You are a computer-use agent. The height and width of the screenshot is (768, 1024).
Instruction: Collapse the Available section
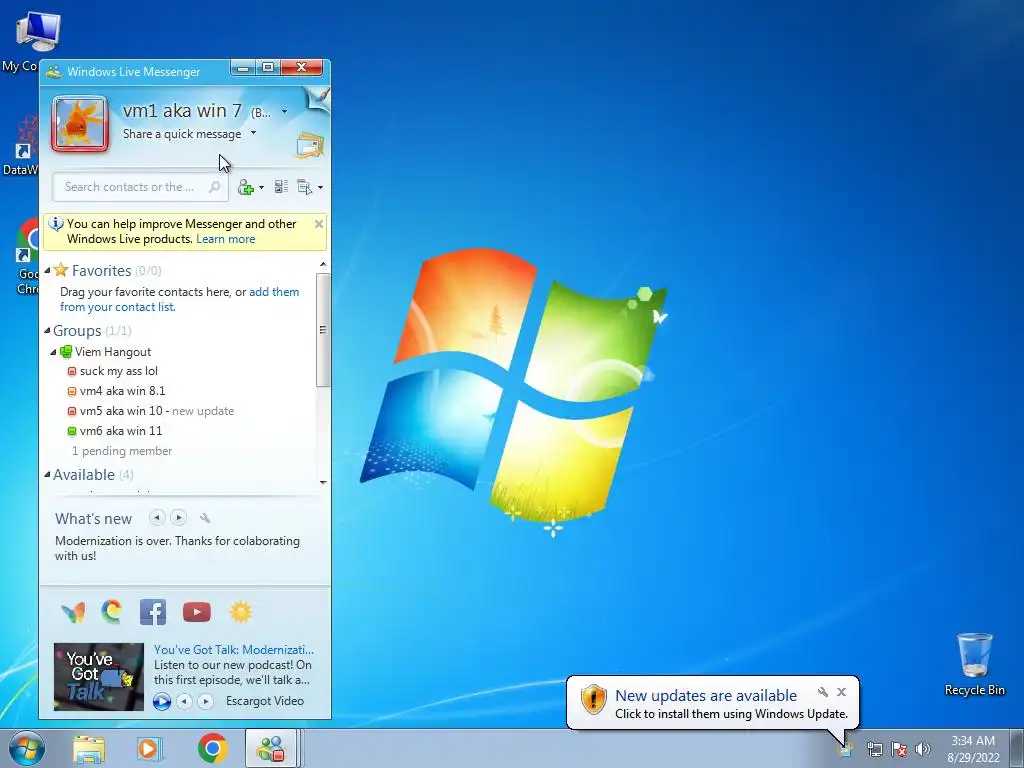[47, 475]
